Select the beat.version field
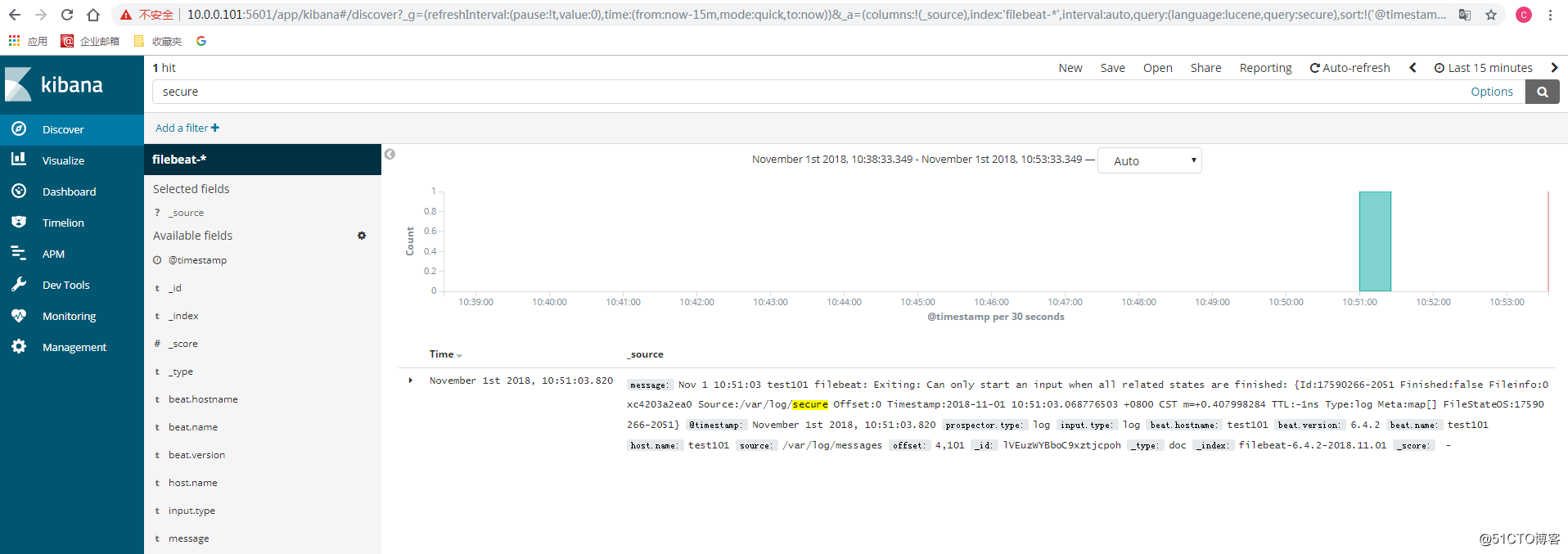Image resolution: width=1568 pixels, height=554 pixels. coord(196,455)
